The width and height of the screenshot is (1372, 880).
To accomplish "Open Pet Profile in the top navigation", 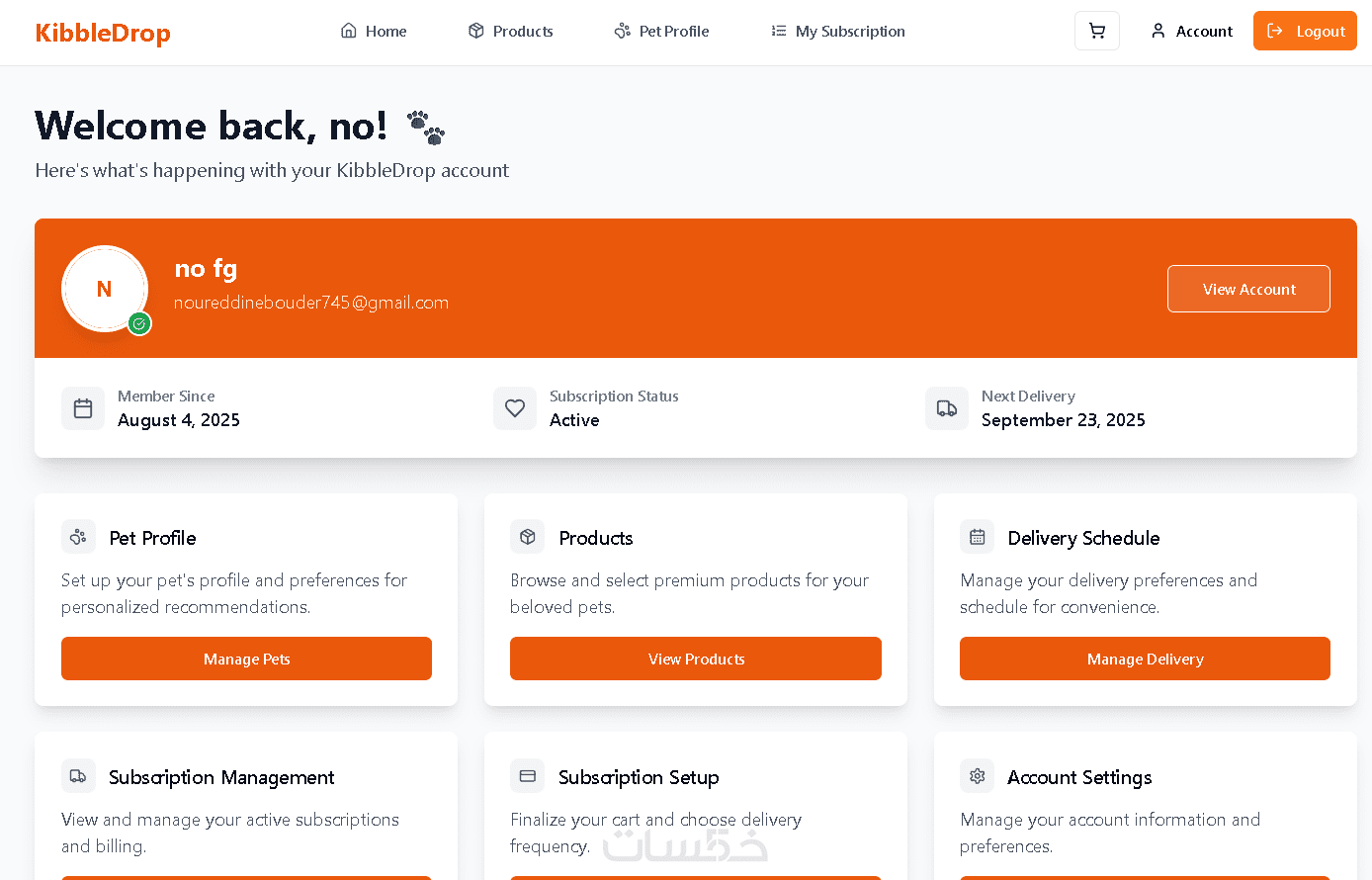I will [661, 31].
